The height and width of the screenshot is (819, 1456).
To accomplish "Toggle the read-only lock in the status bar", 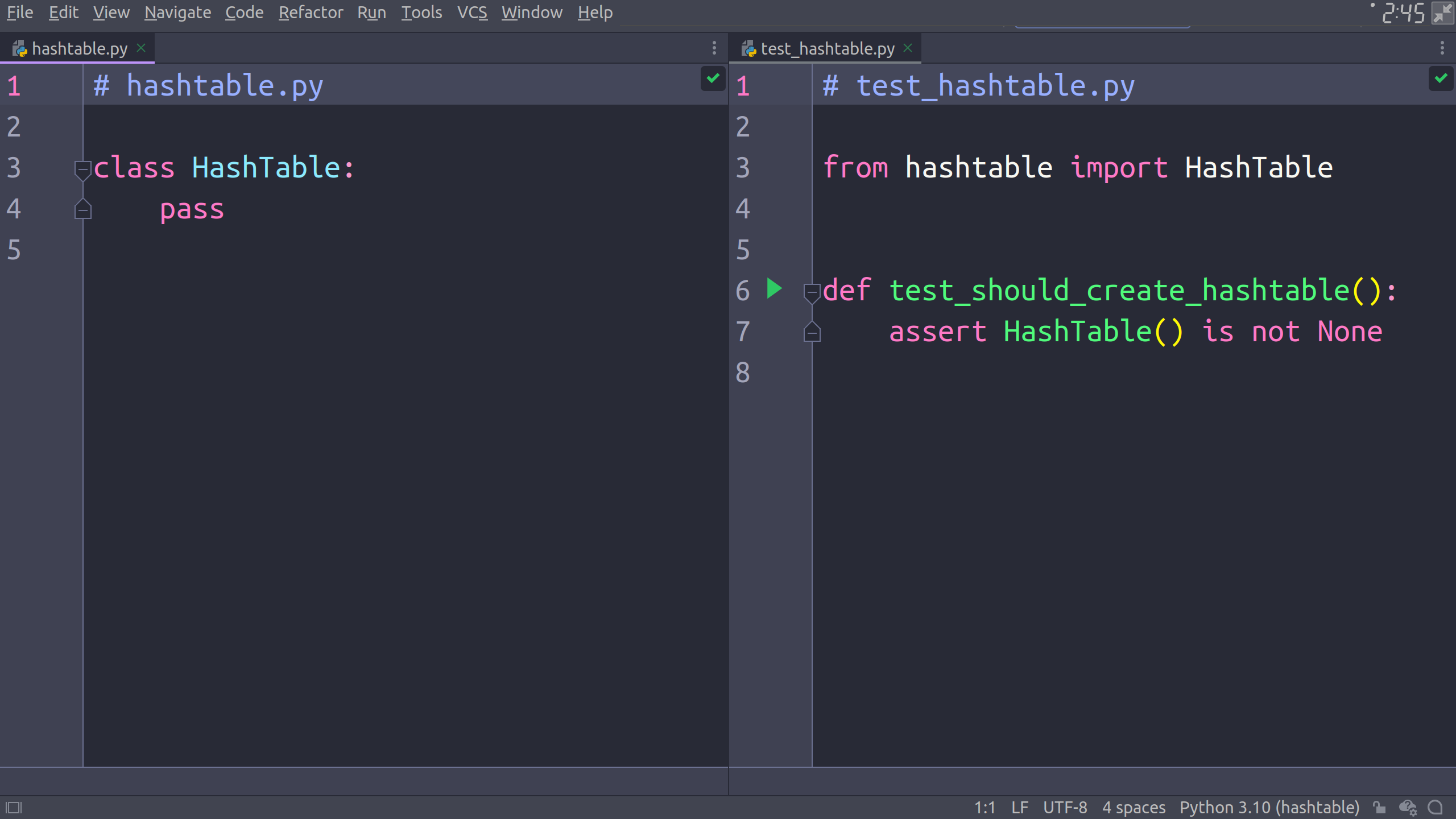I will pos(1379,807).
